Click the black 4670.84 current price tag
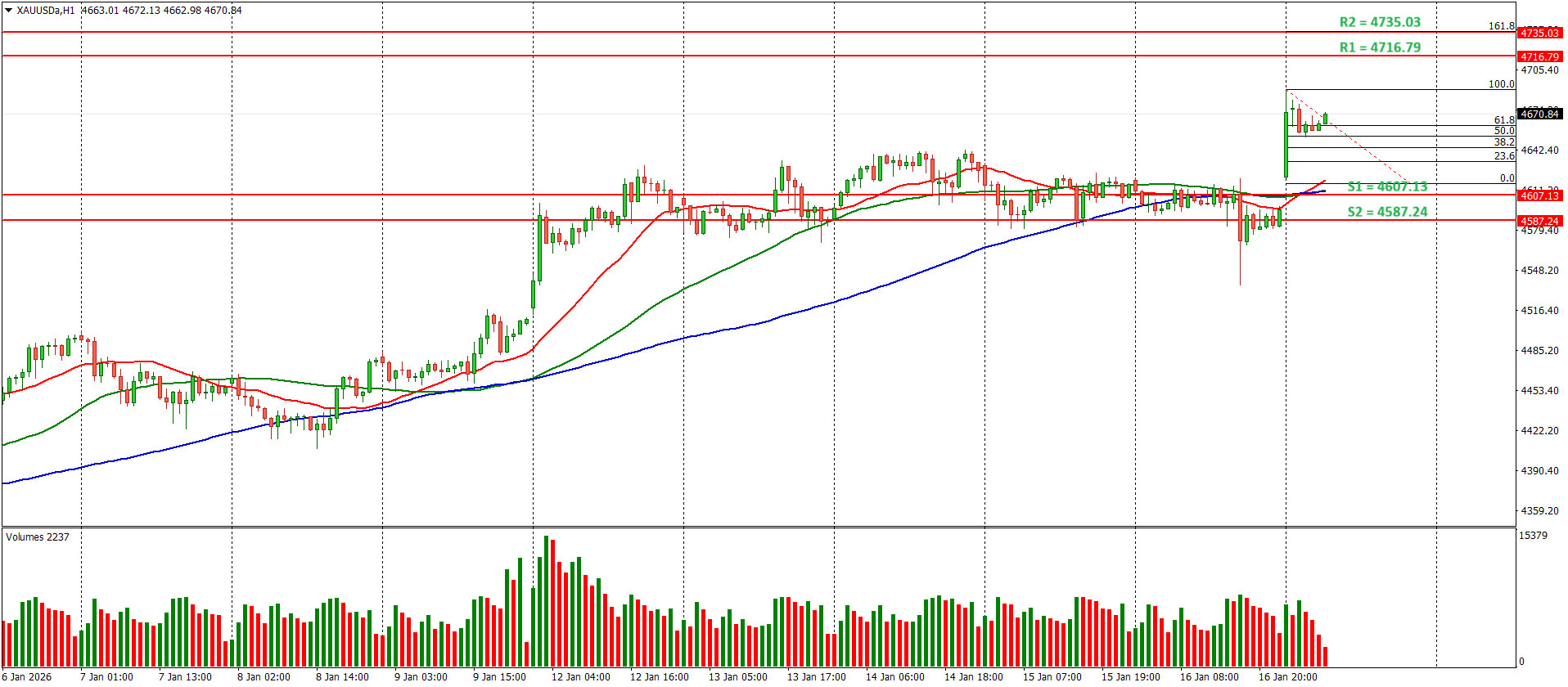Viewport: 1568px width, 687px height. coord(1539,114)
